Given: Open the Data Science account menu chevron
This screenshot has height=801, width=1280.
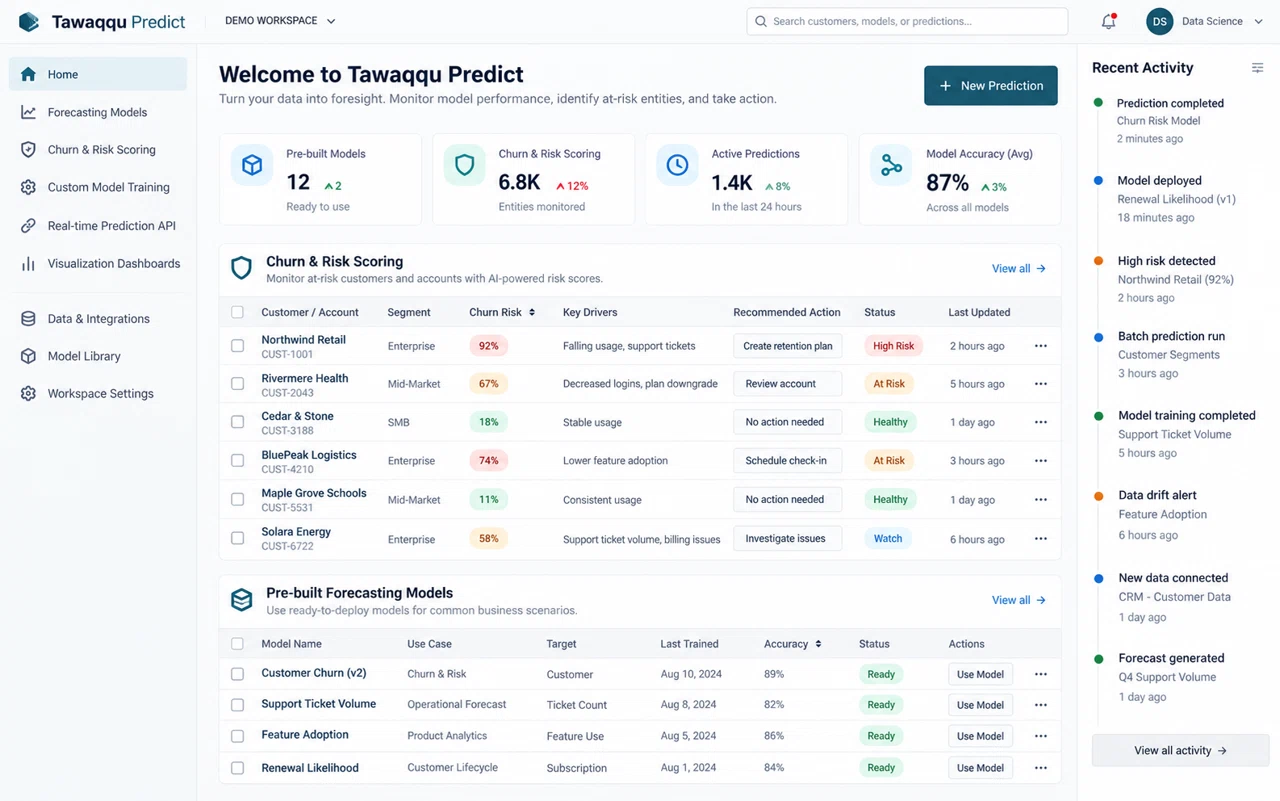Looking at the screenshot, I should tap(1258, 21).
